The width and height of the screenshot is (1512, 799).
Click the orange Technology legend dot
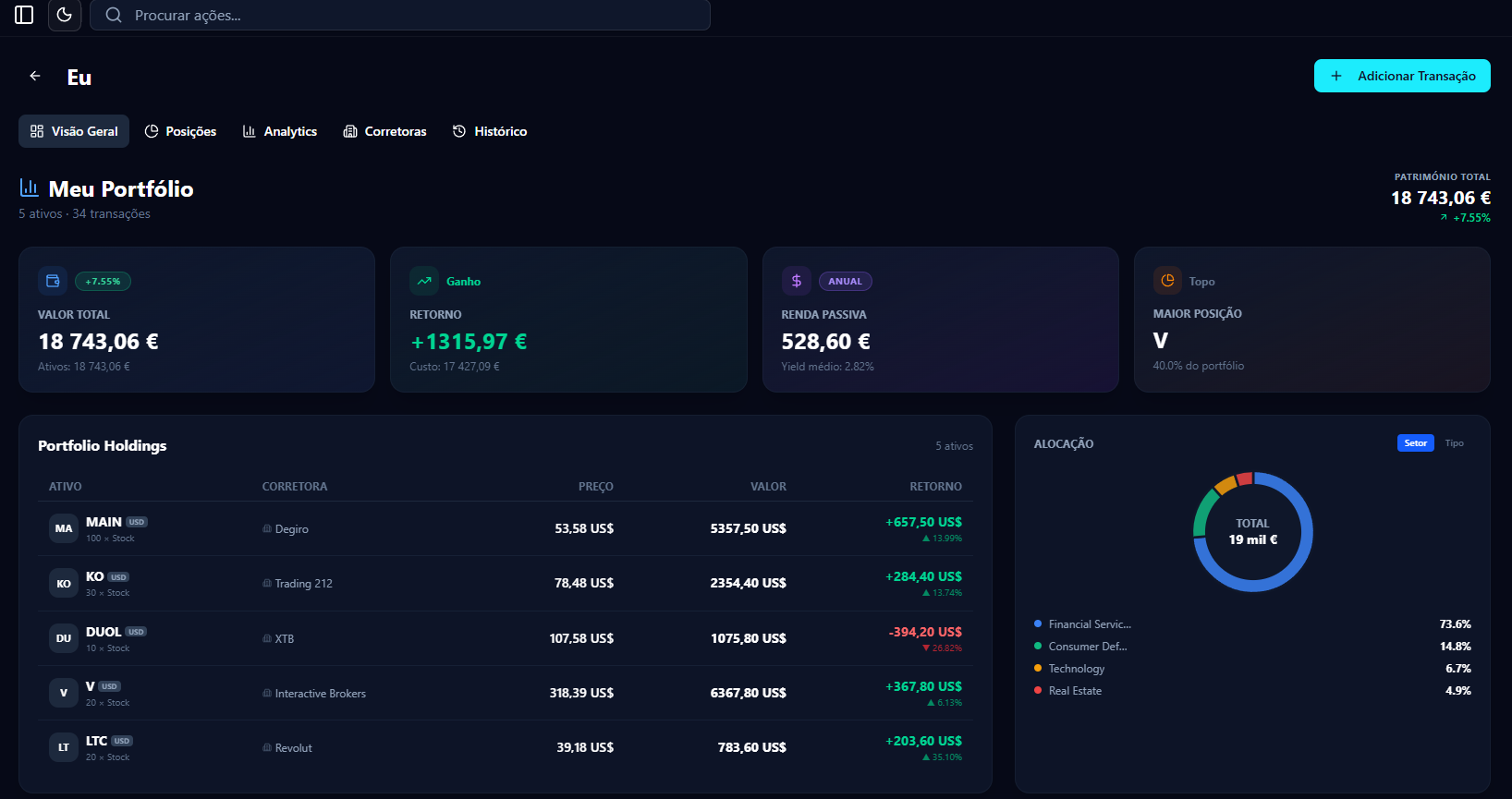click(1038, 669)
